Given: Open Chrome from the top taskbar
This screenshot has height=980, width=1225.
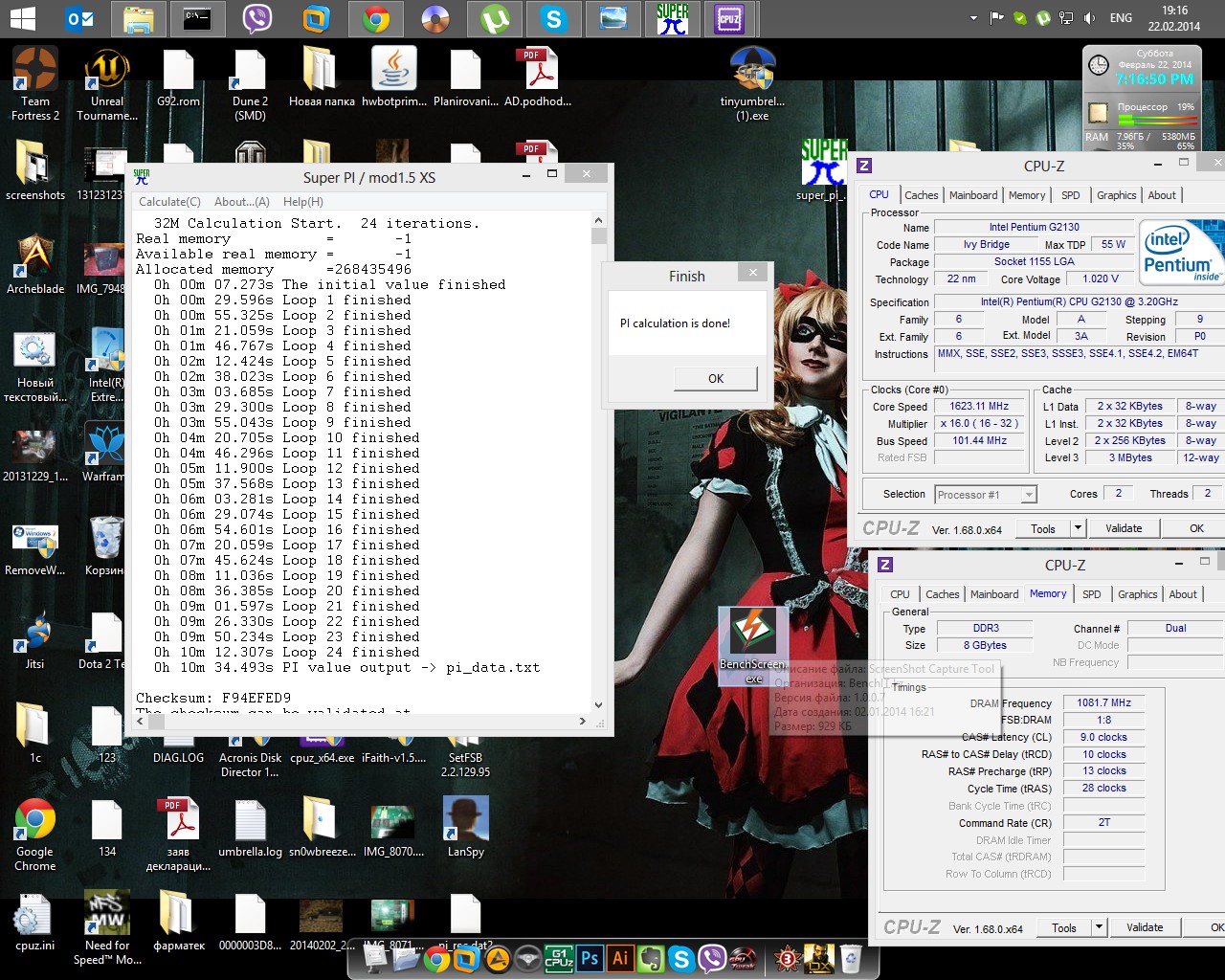Looking at the screenshot, I should [375, 18].
